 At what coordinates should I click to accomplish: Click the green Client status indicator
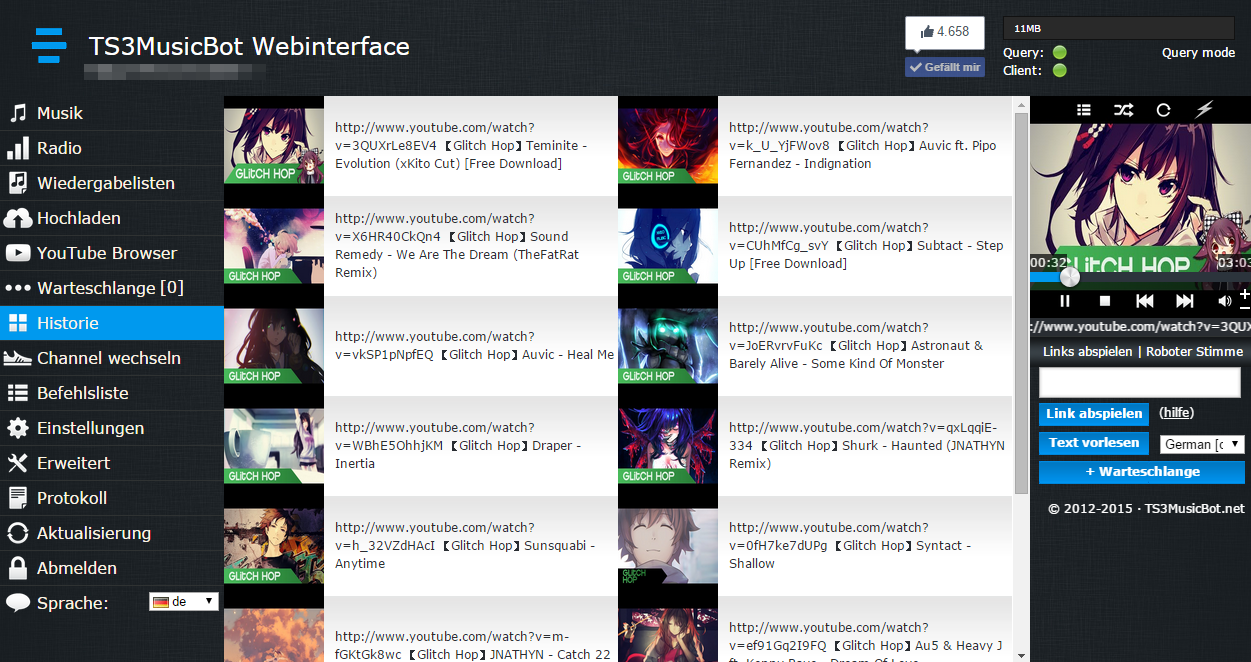point(1060,71)
